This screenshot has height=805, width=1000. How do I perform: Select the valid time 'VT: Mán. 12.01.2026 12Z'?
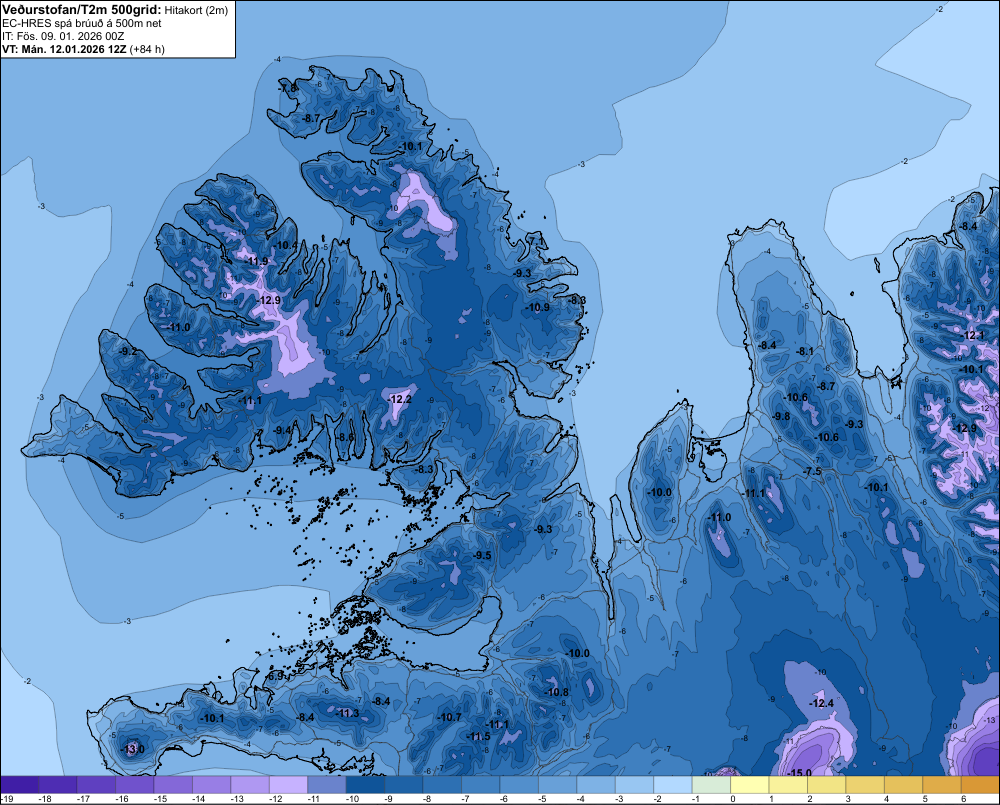64,49
